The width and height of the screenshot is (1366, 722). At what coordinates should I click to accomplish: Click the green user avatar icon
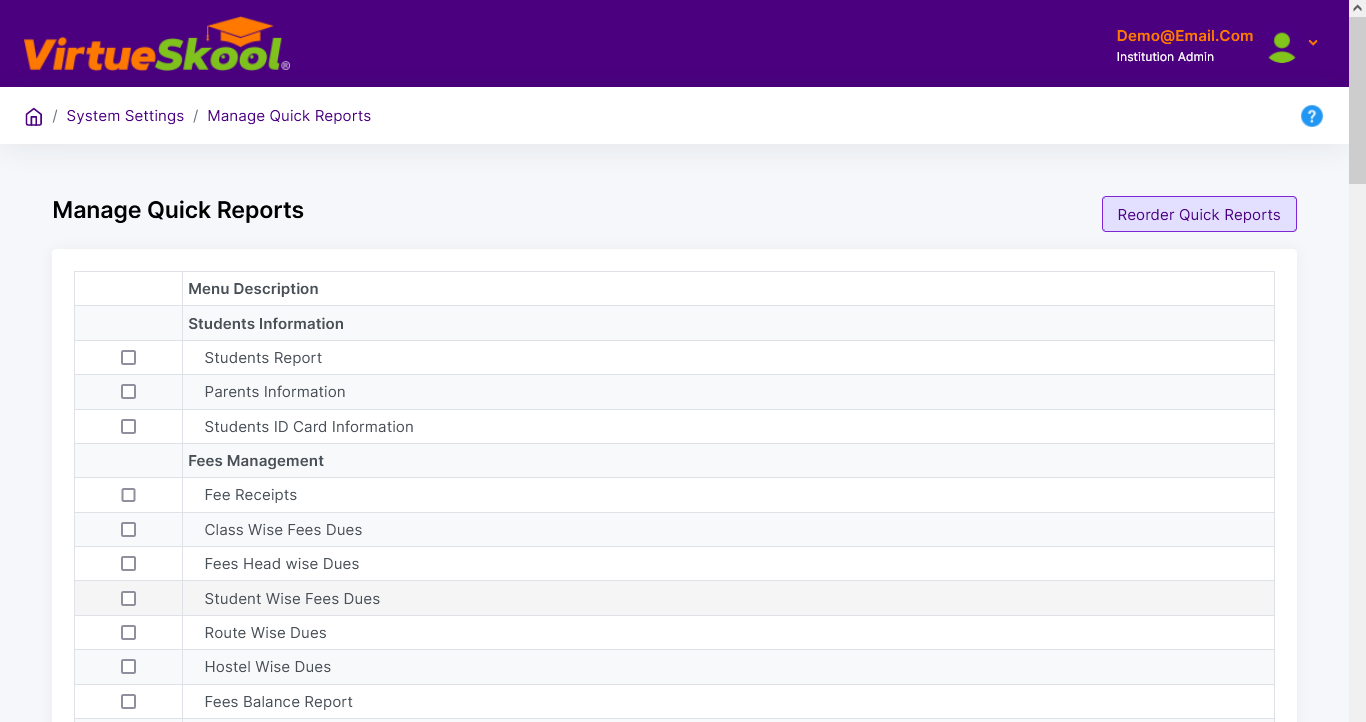1282,47
